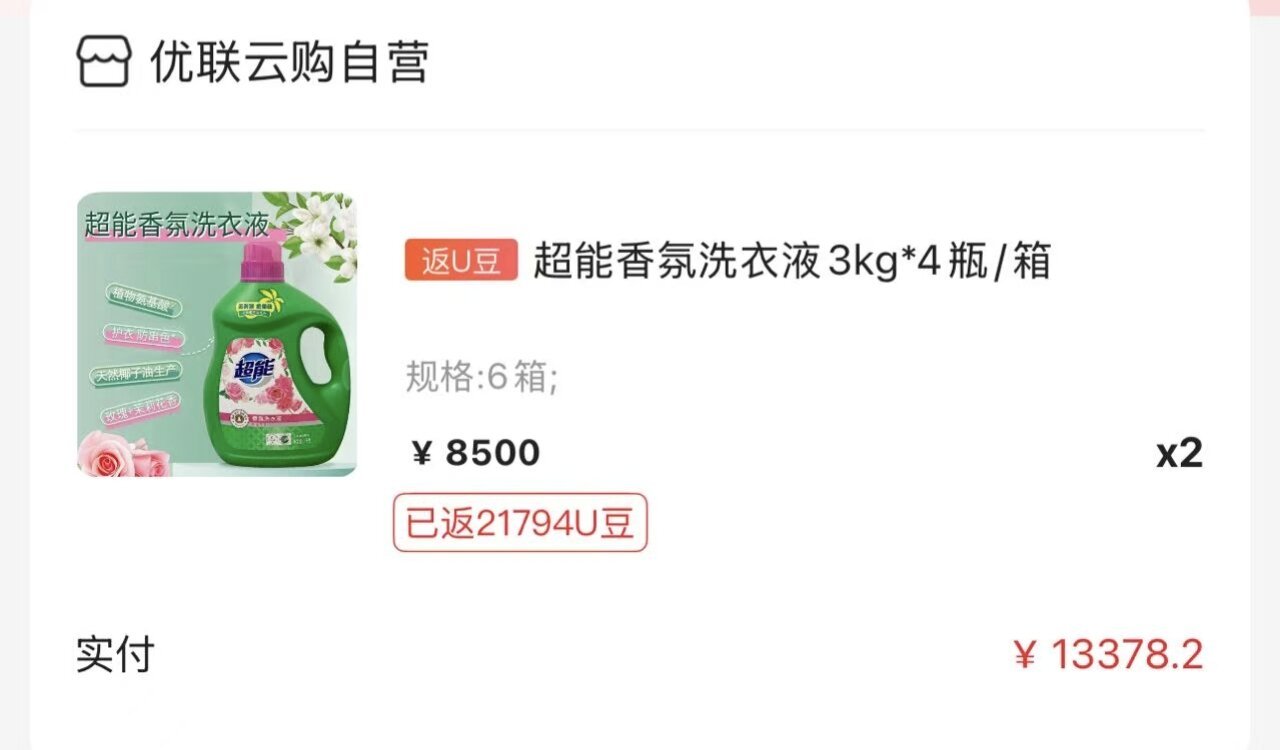Tap the orange 返U豆 tag
Image resolution: width=1280 pixels, height=750 pixels.
[x=461, y=261]
